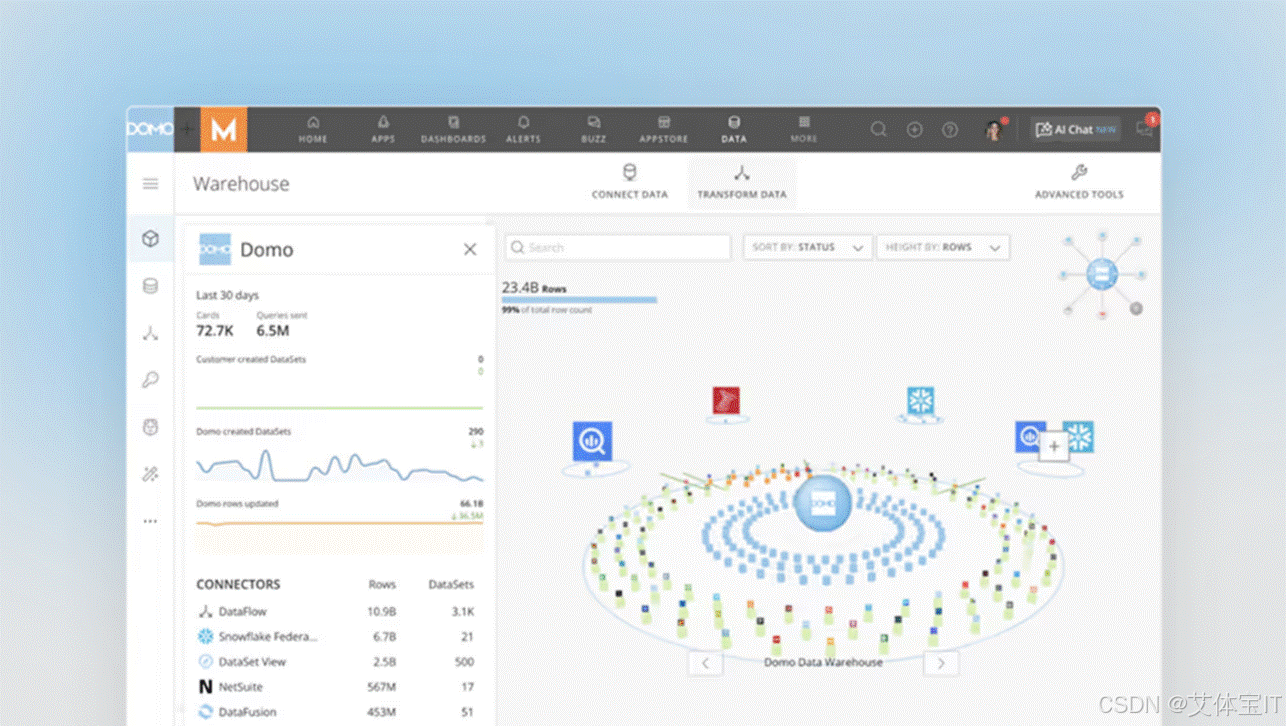Screen dimensions: 1286x726
Task: Click the Warehouse page title
Action: tap(241, 184)
